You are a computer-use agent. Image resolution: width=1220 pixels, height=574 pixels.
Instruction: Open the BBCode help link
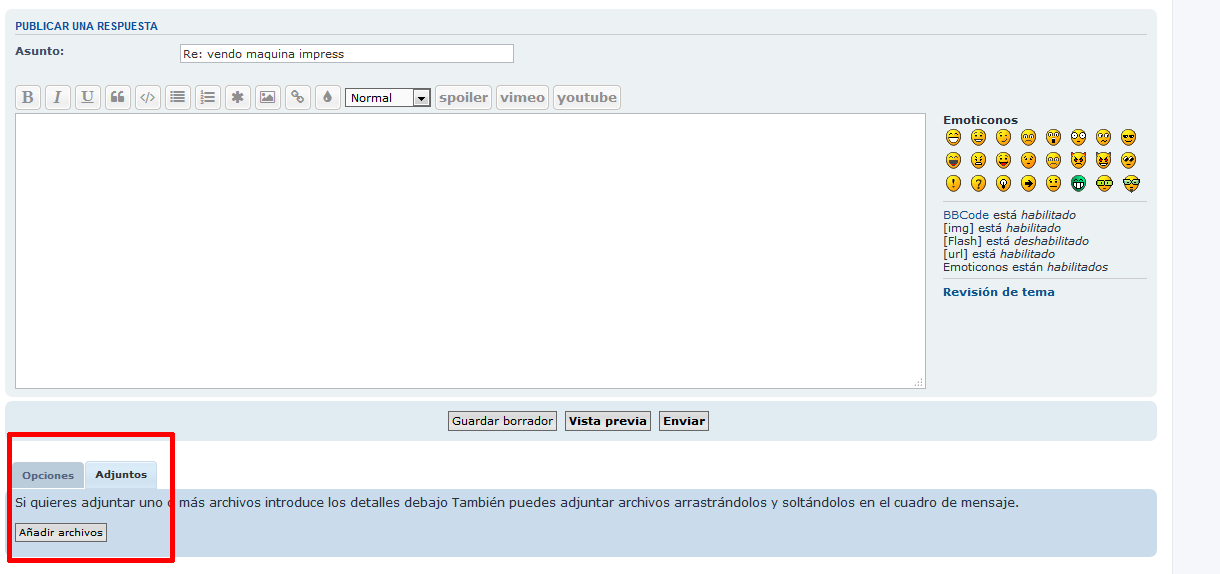click(x=966, y=215)
